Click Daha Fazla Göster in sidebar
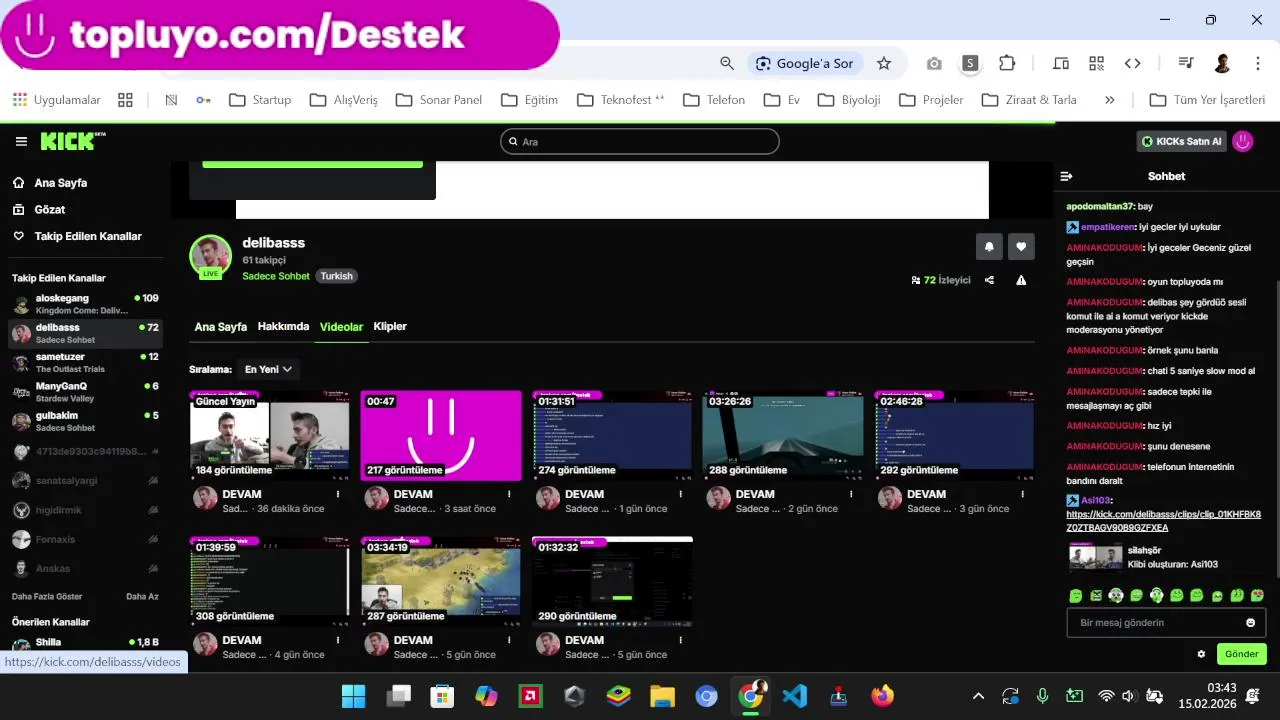 tap(47, 596)
